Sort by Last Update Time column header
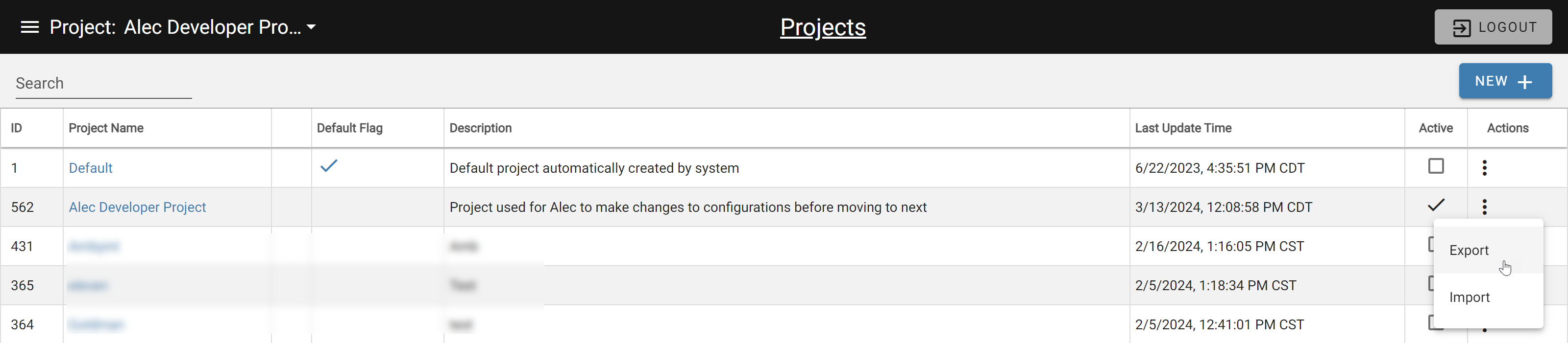1568x343 pixels. click(x=1183, y=128)
